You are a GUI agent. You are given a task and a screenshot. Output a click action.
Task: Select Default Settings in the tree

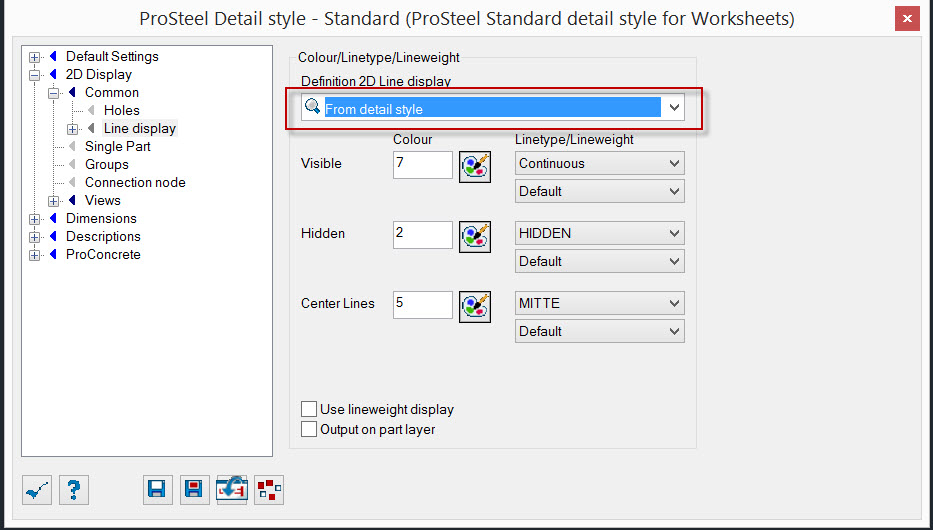(x=112, y=57)
